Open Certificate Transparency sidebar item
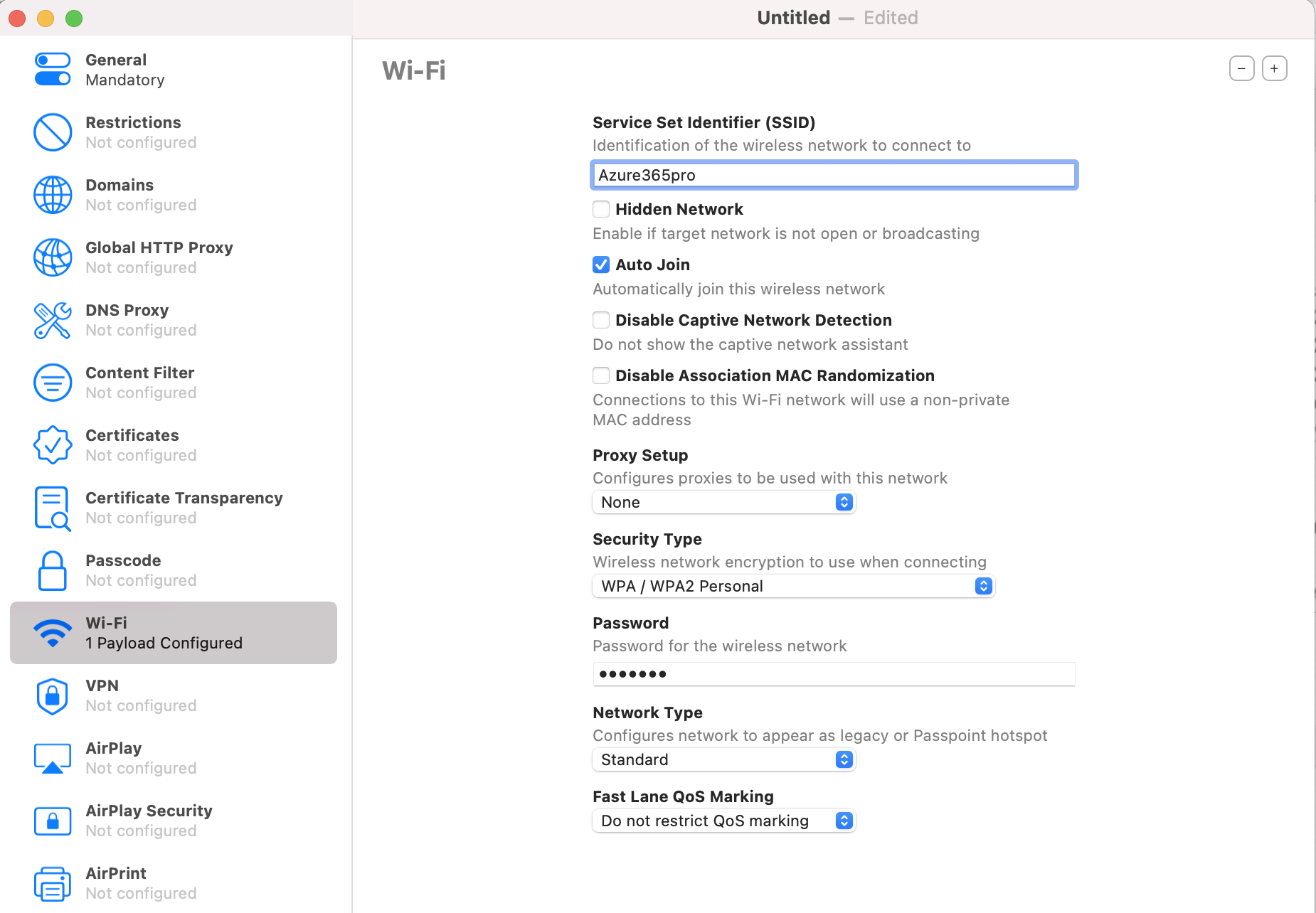This screenshot has width=1316, height=913. pos(174,508)
